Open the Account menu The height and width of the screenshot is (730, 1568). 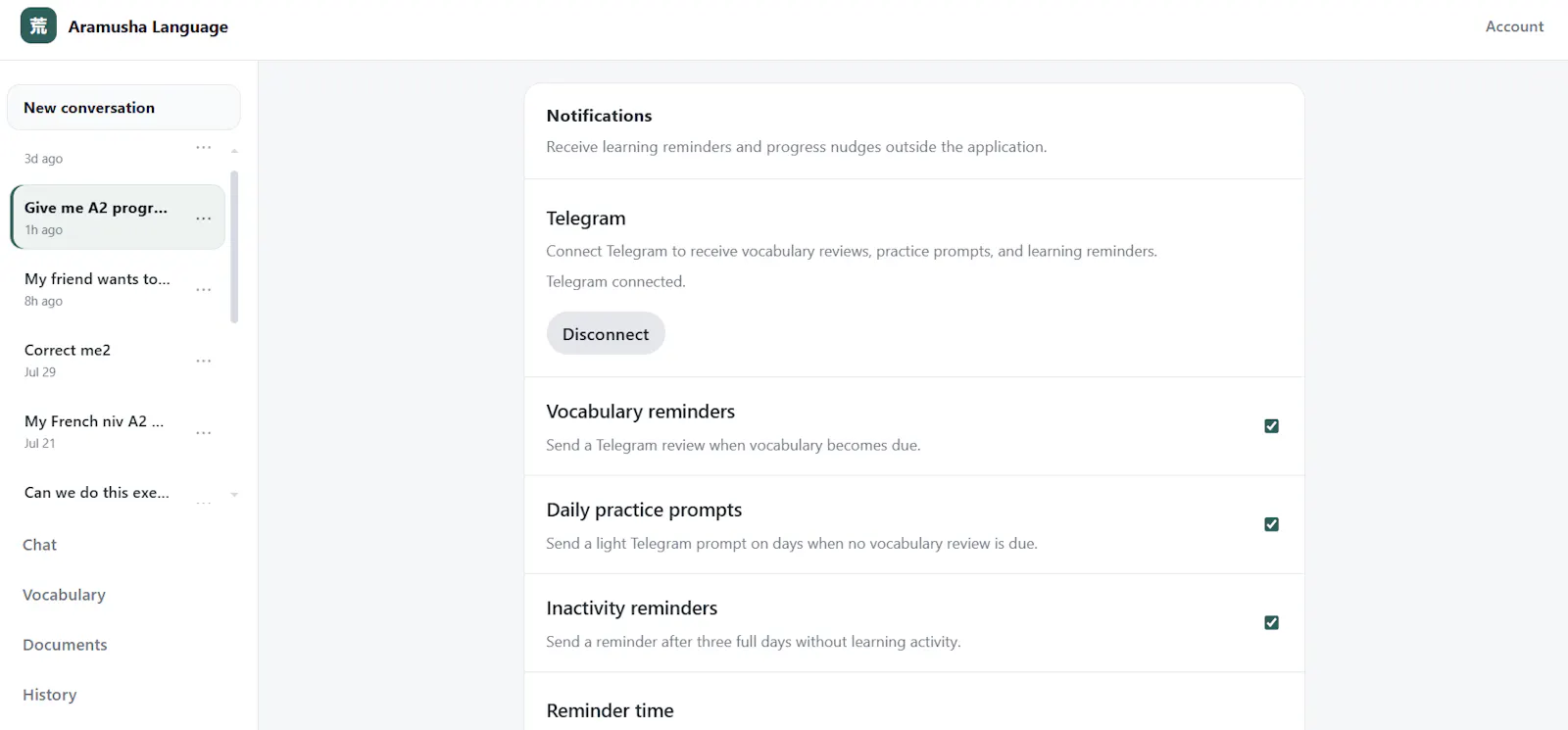pyautogui.click(x=1514, y=26)
